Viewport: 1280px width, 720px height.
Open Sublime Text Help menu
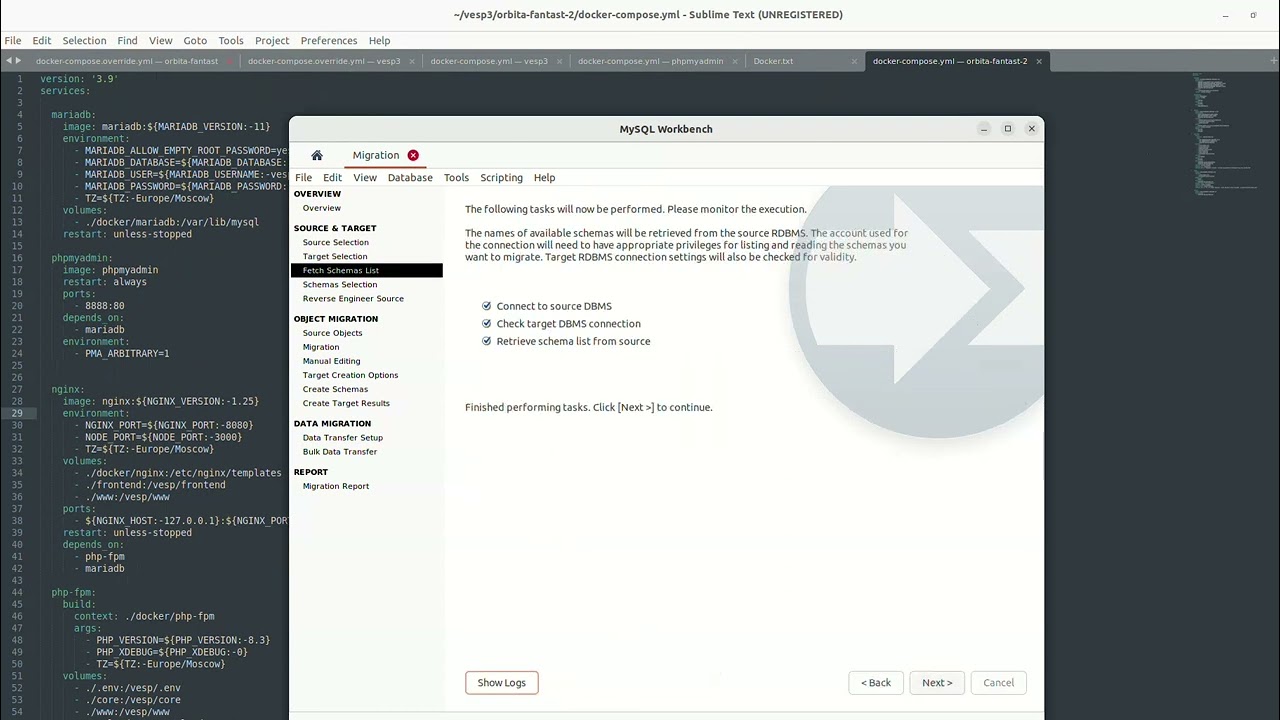(x=379, y=41)
